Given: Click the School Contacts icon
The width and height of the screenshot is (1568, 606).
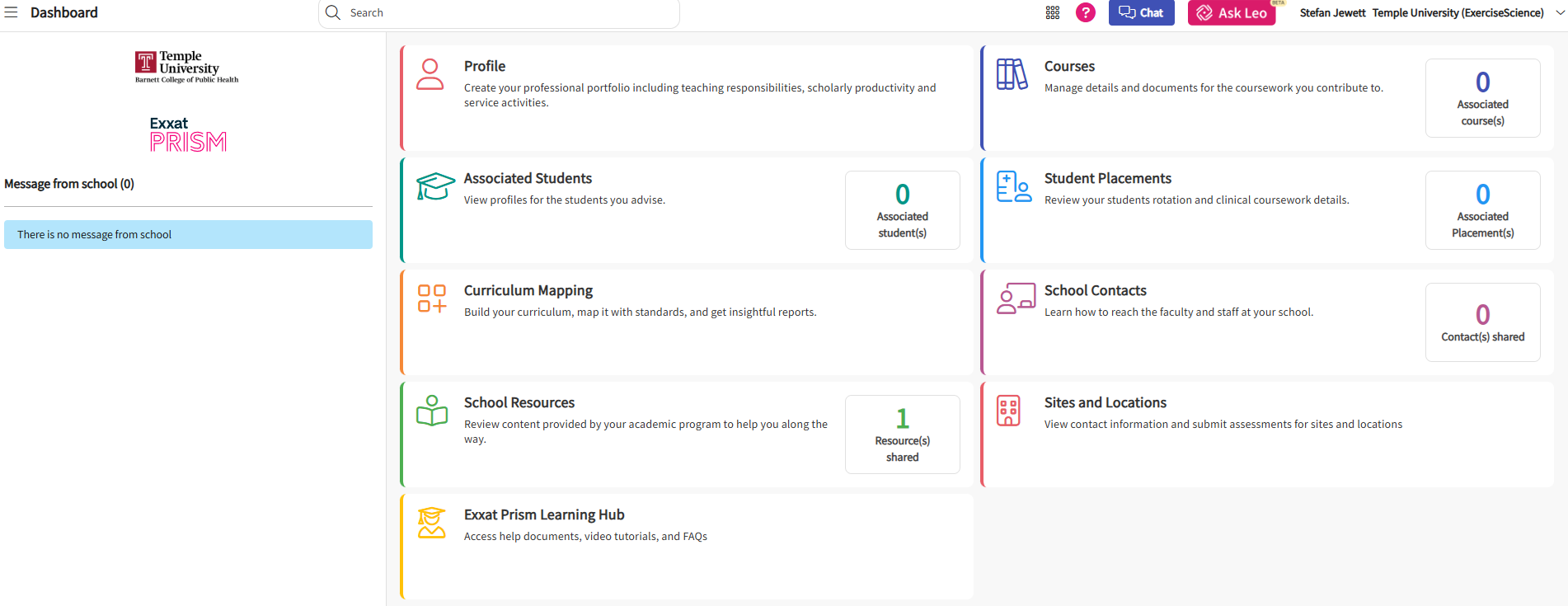Looking at the screenshot, I should click(x=1016, y=298).
